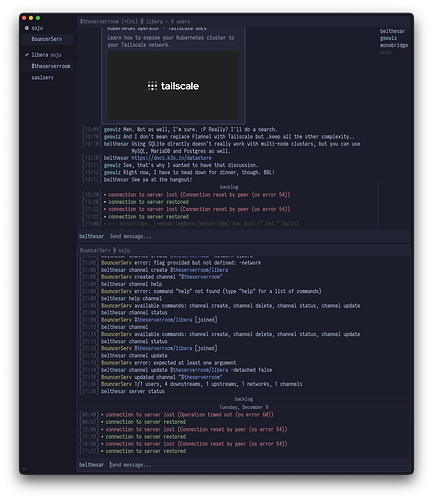The width and height of the screenshot is (432, 500).
Task: Click the Kubernetes cluster preview description text
Action: pos(171,41)
